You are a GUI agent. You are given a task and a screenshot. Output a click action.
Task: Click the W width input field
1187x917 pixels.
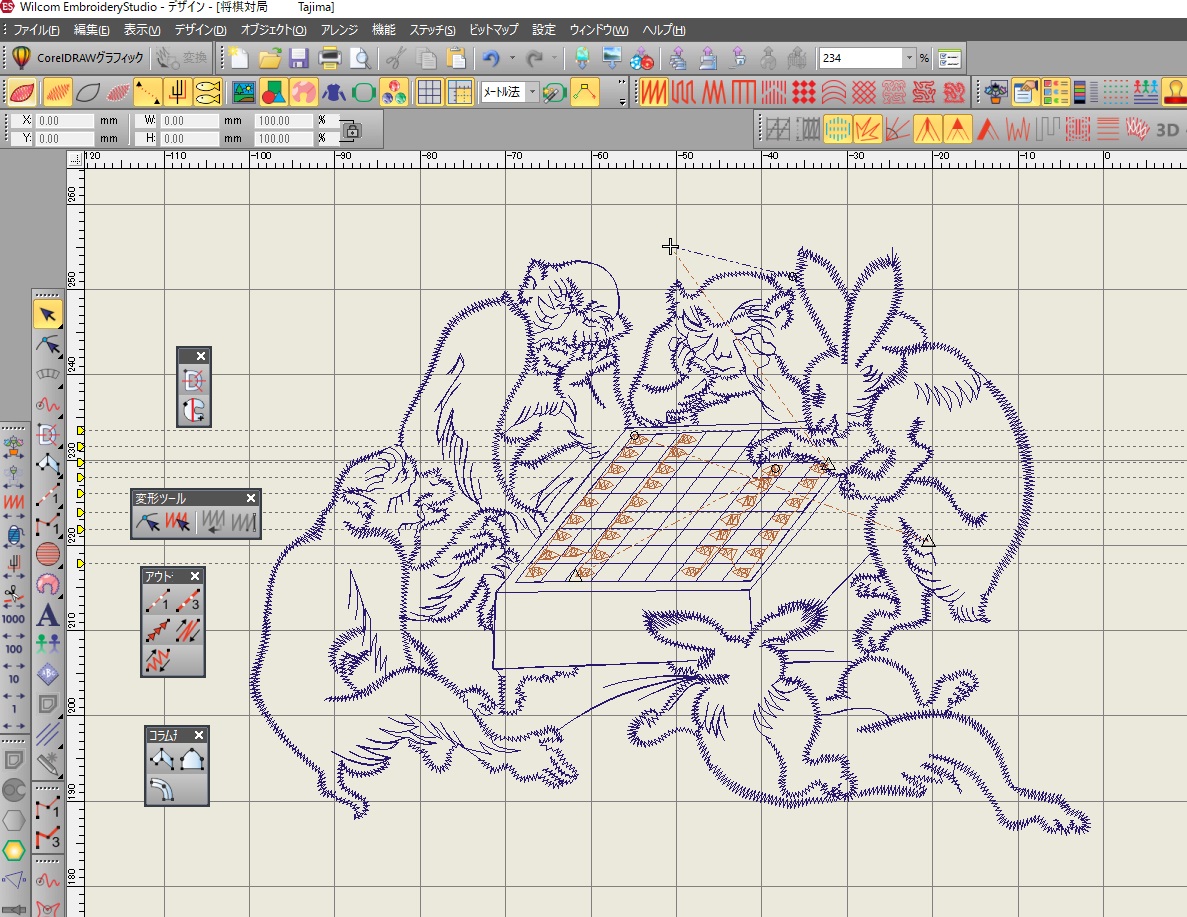point(190,120)
